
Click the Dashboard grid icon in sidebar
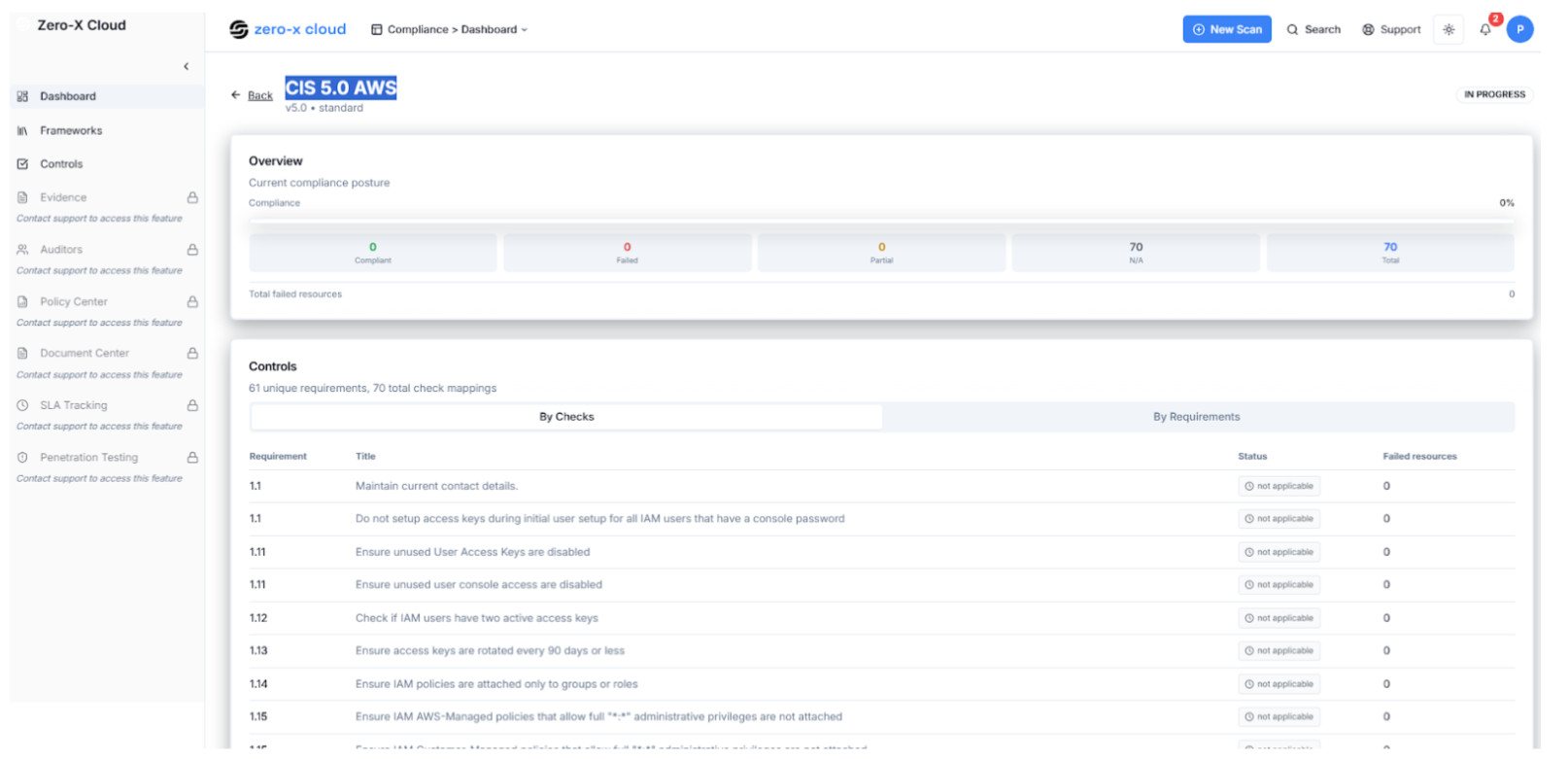tap(22, 96)
